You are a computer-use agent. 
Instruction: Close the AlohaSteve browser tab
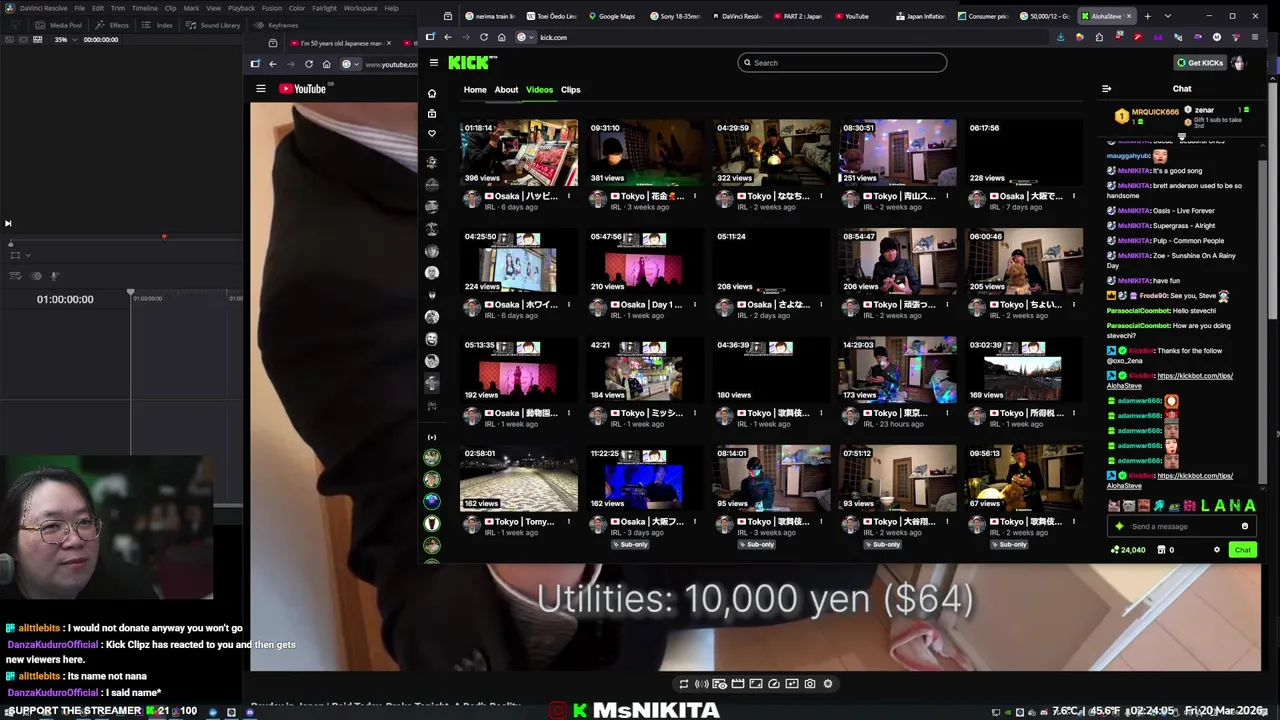(x=1129, y=16)
